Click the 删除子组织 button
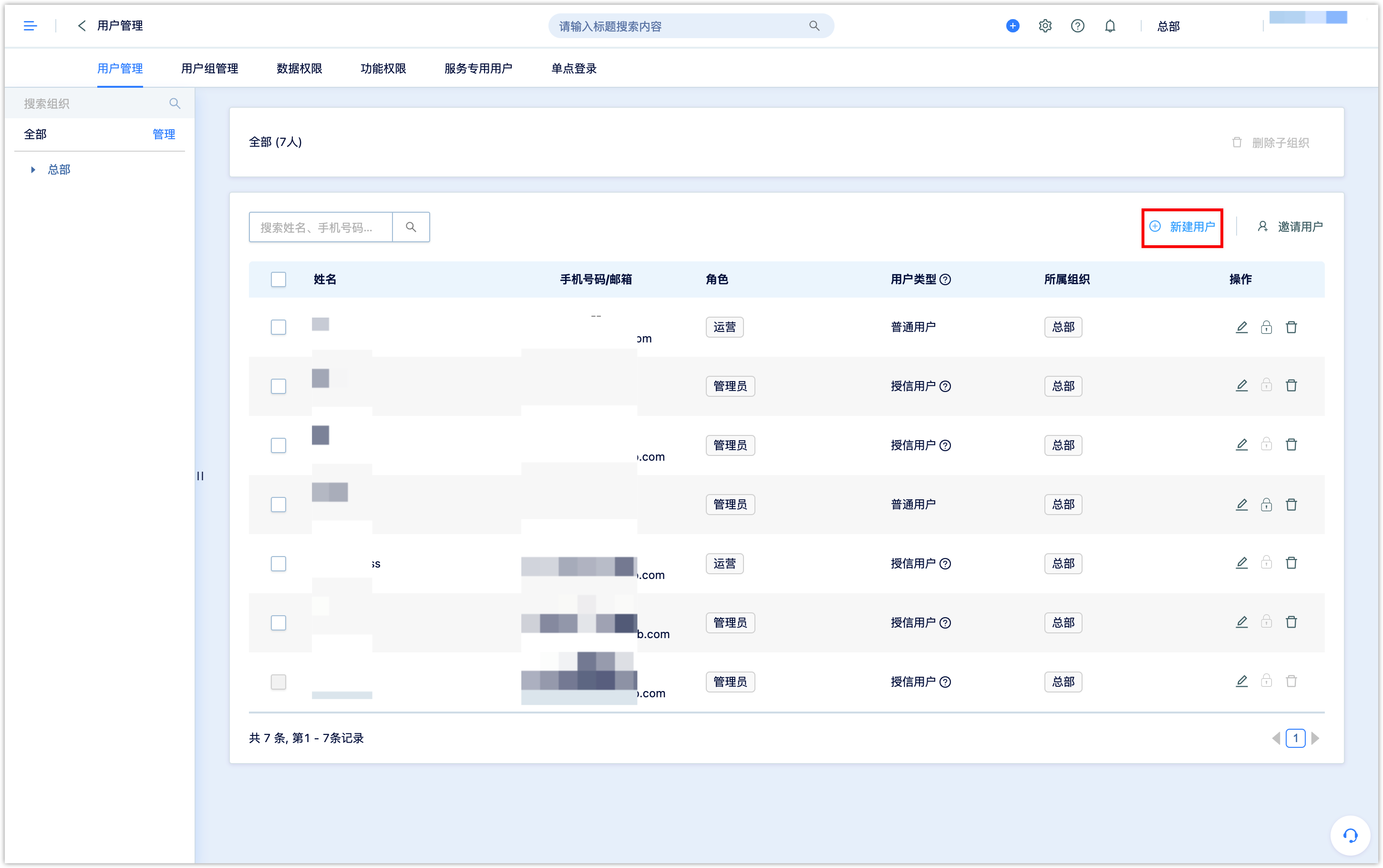This screenshot has width=1383, height=868. [1270, 143]
